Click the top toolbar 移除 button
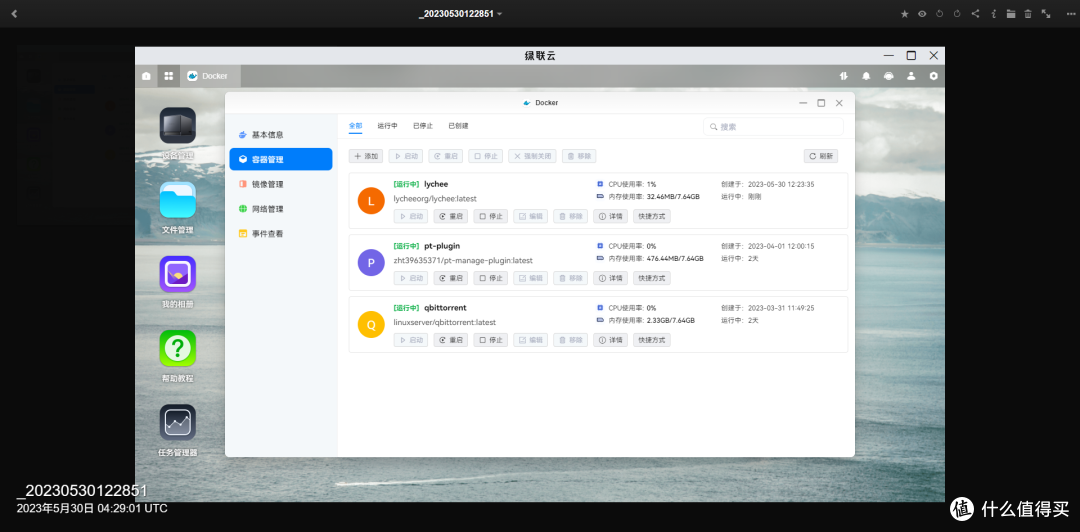 pyautogui.click(x=579, y=156)
